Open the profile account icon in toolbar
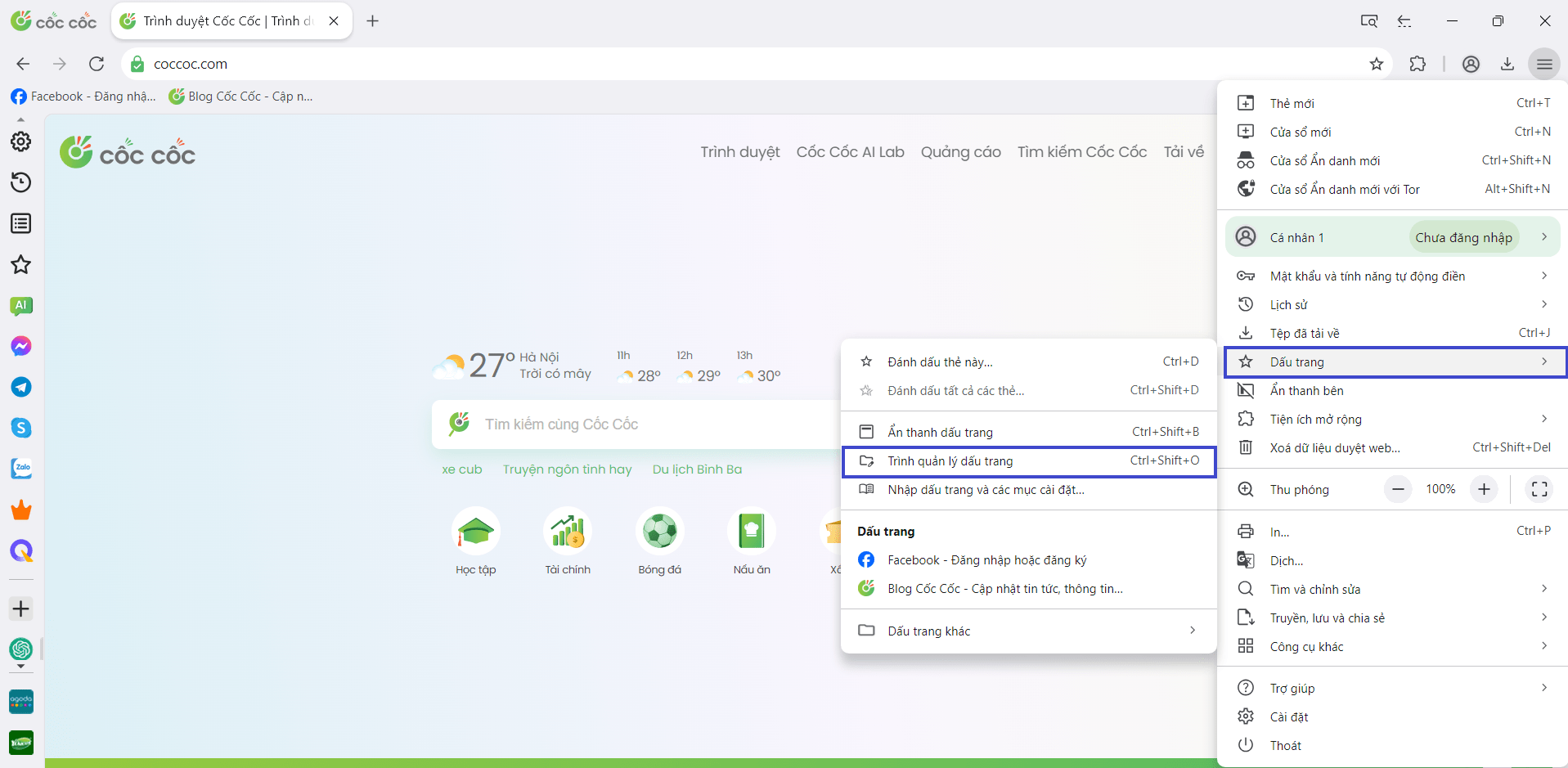Image resolution: width=1568 pixels, height=768 pixels. click(x=1471, y=64)
